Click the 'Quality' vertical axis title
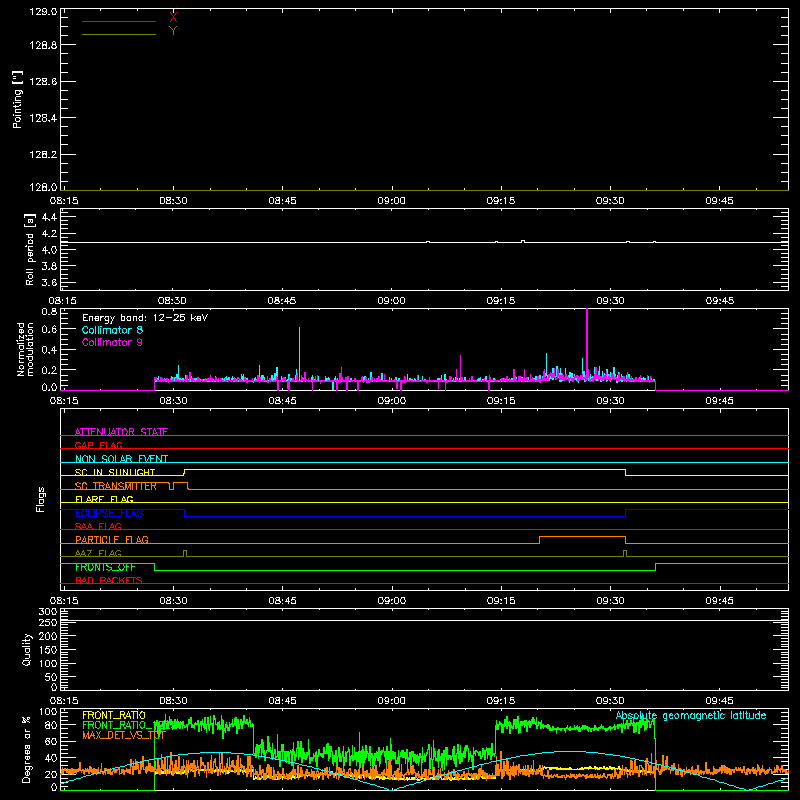Image resolution: width=800 pixels, height=800 pixels. click(27, 649)
